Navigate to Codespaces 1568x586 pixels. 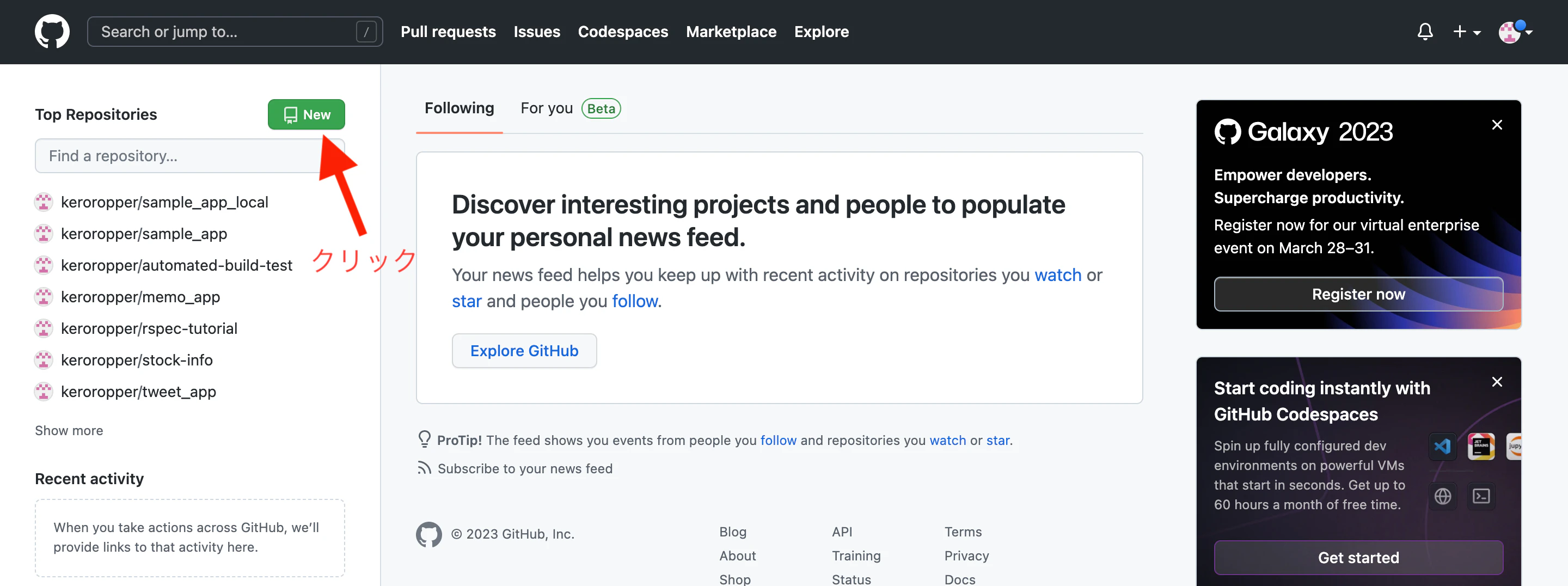pos(623,32)
